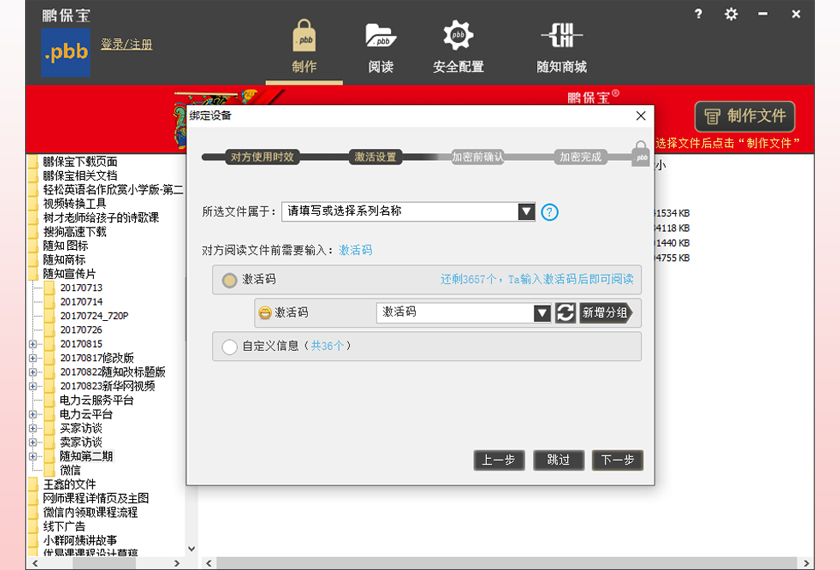Click the blue help icon next to series name
Image resolution: width=840 pixels, height=570 pixels.
[549, 212]
